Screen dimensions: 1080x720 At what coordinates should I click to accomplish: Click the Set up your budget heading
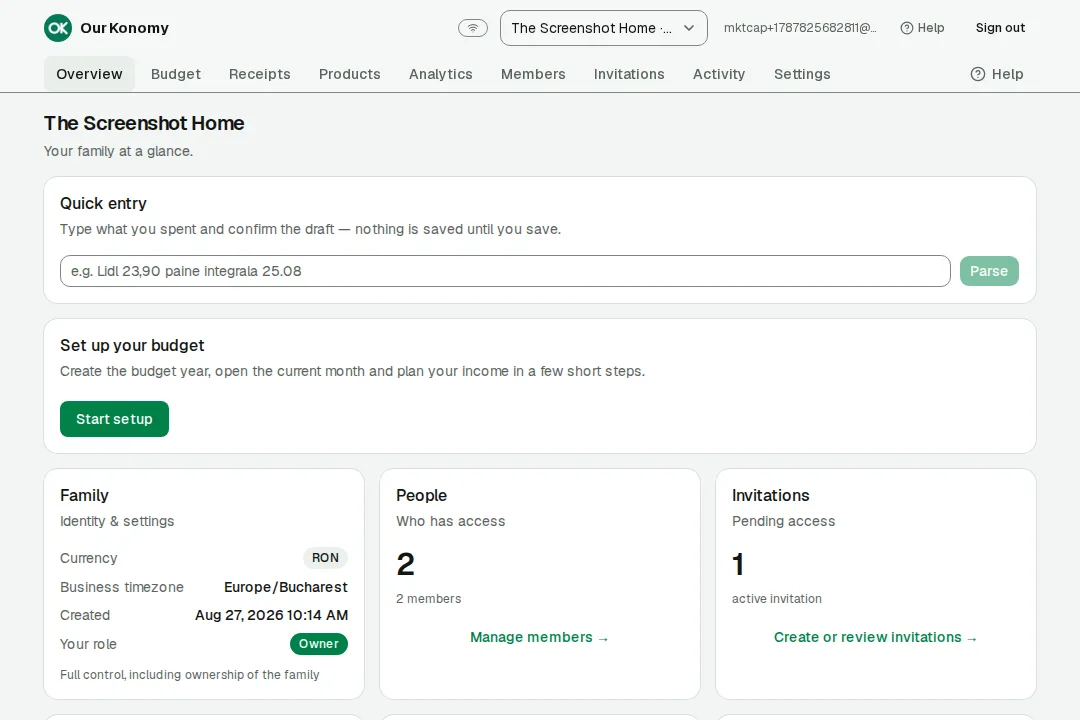tap(132, 345)
